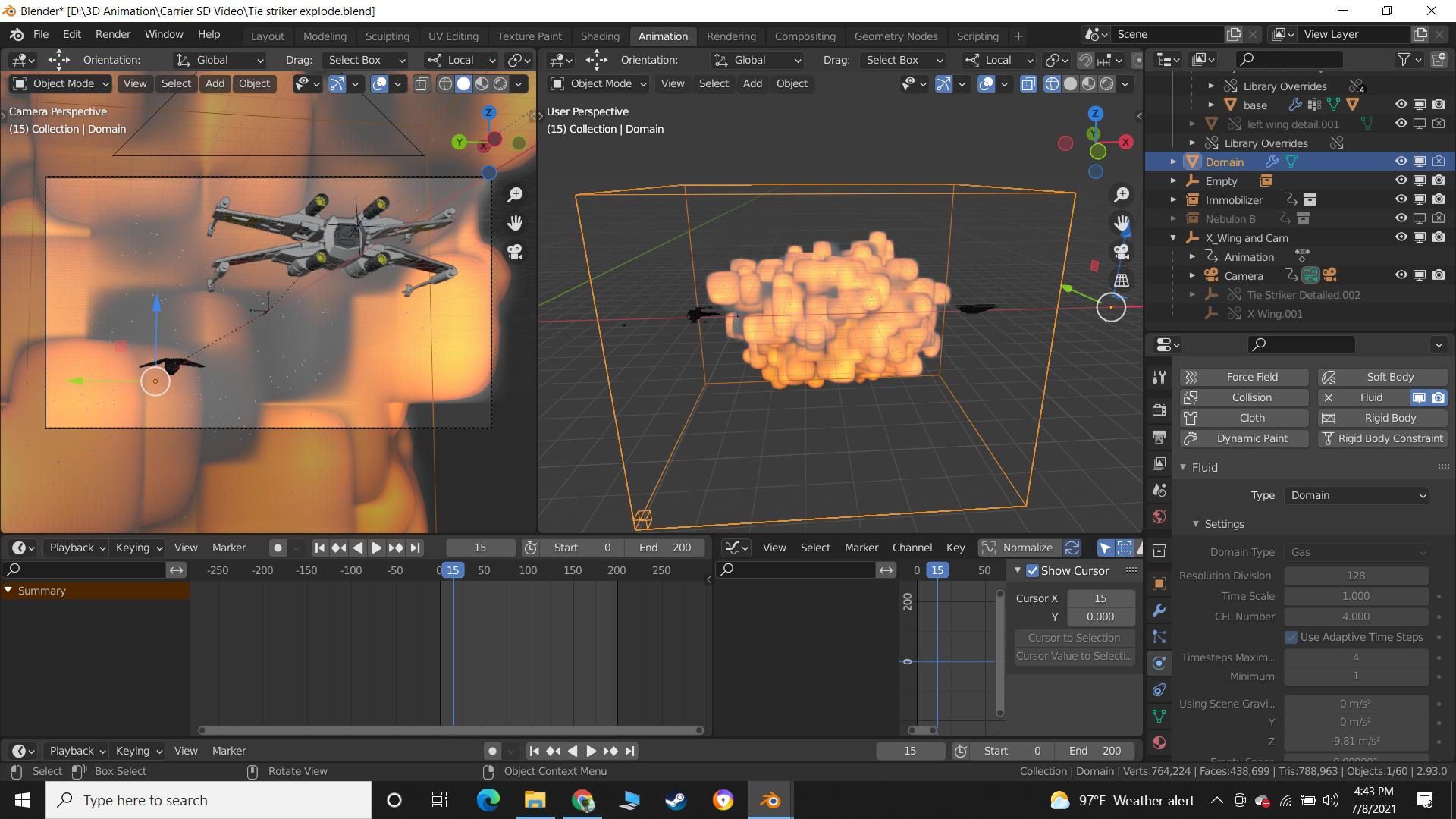
Task: Open Select Box drag dropdown in left header
Action: (x=366, y=60)
